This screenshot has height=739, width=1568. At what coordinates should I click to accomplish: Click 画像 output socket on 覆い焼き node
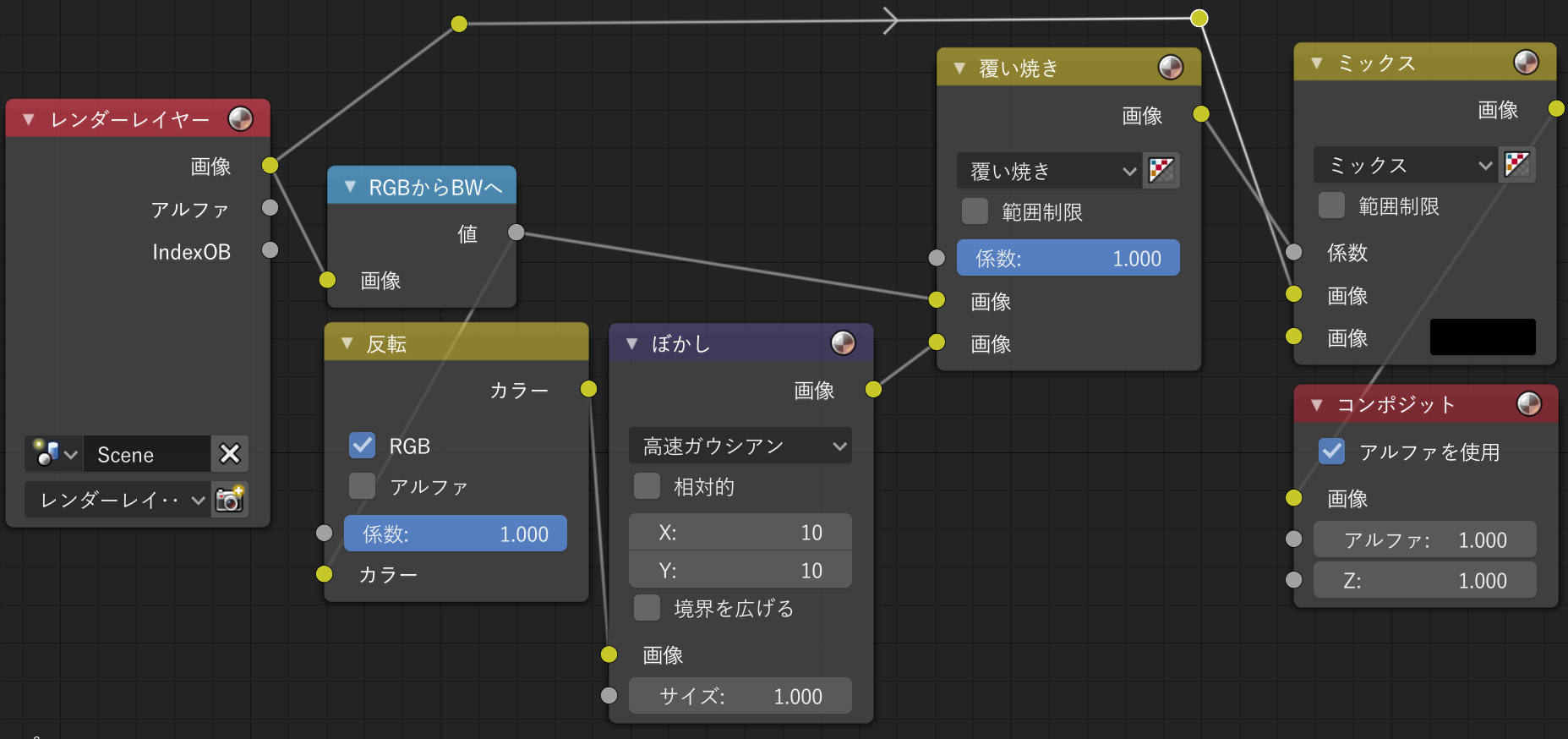(x=1201, y=114)
